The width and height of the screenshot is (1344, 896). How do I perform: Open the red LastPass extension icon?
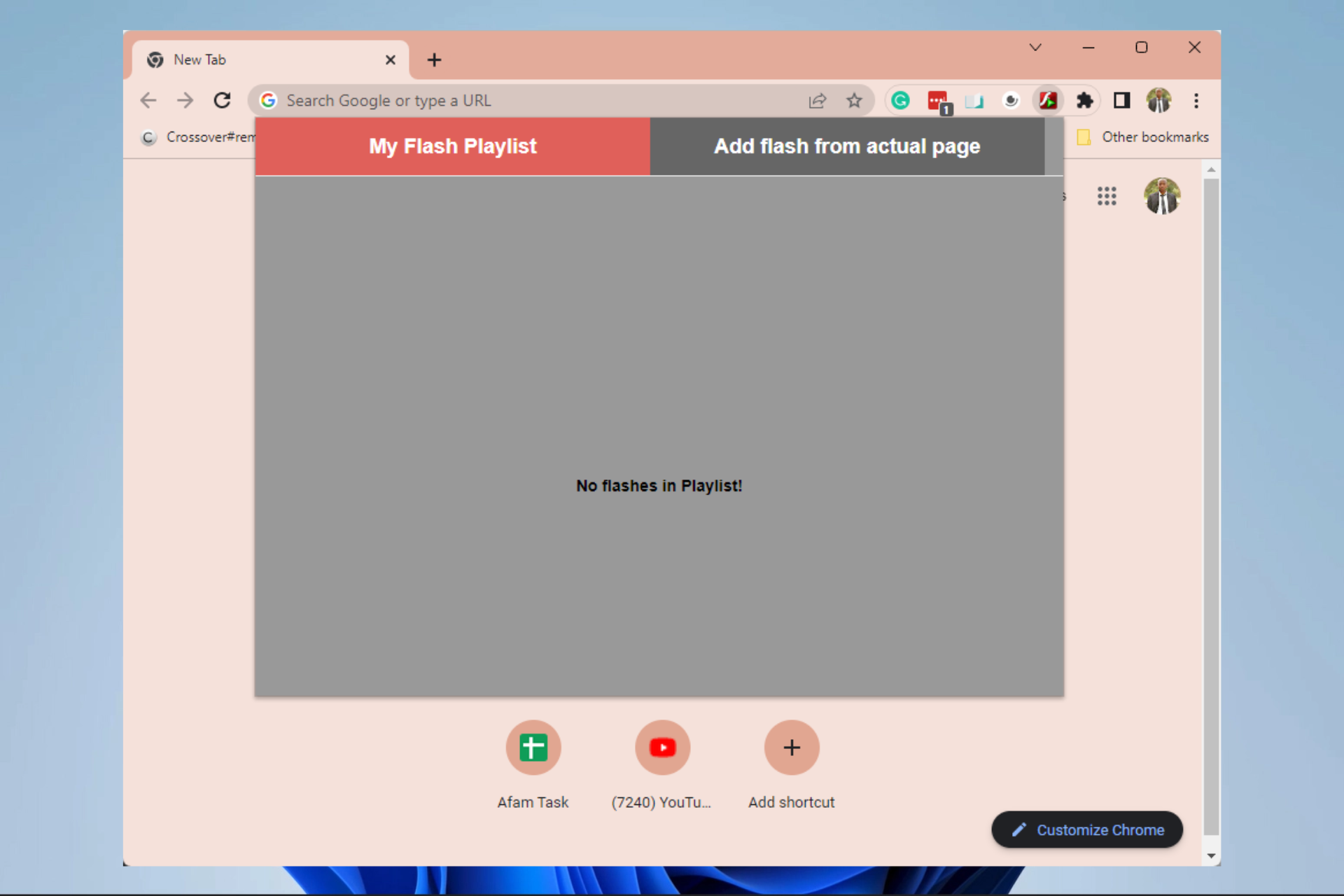point(937,101)
